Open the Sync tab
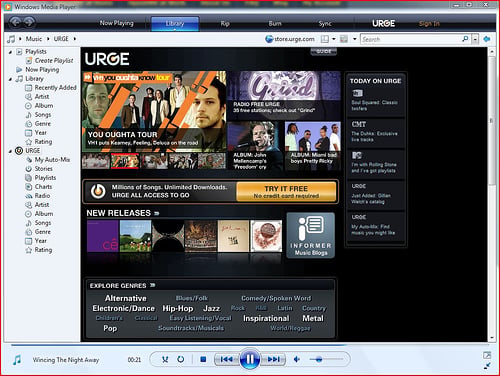The height and width of the screenshot is (376, 500). (325, 23)
